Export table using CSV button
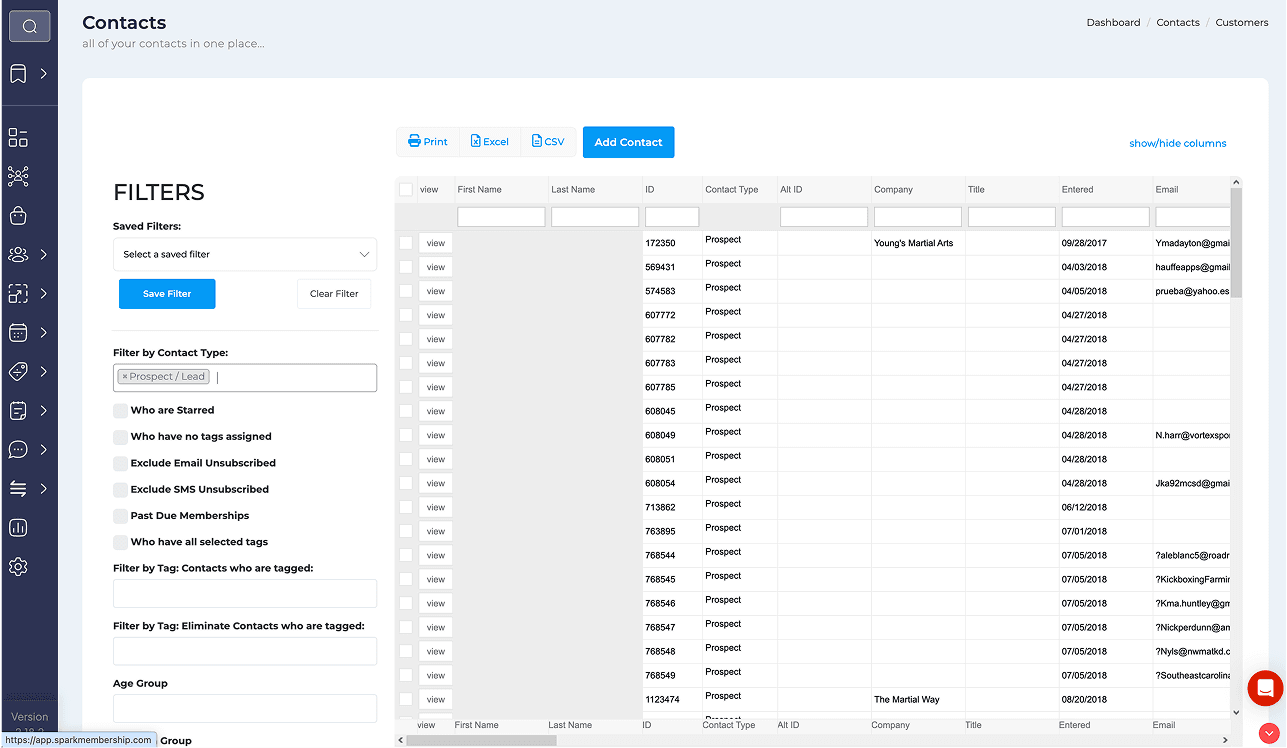 [548, 142]
